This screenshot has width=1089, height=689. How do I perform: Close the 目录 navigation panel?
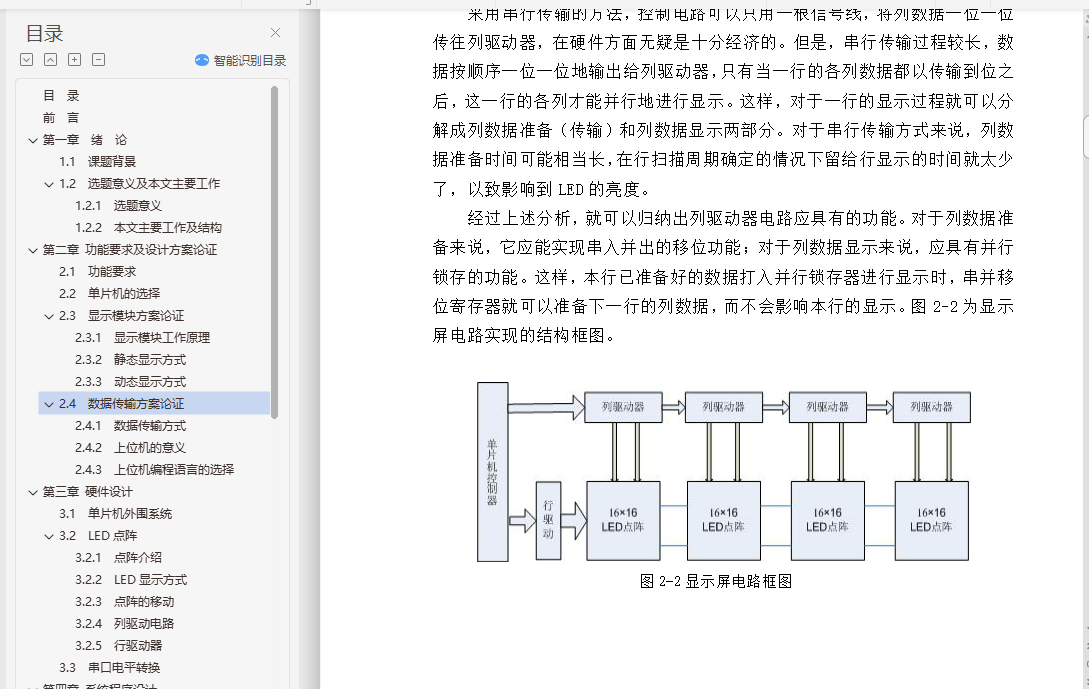click(x=276, y=33)
